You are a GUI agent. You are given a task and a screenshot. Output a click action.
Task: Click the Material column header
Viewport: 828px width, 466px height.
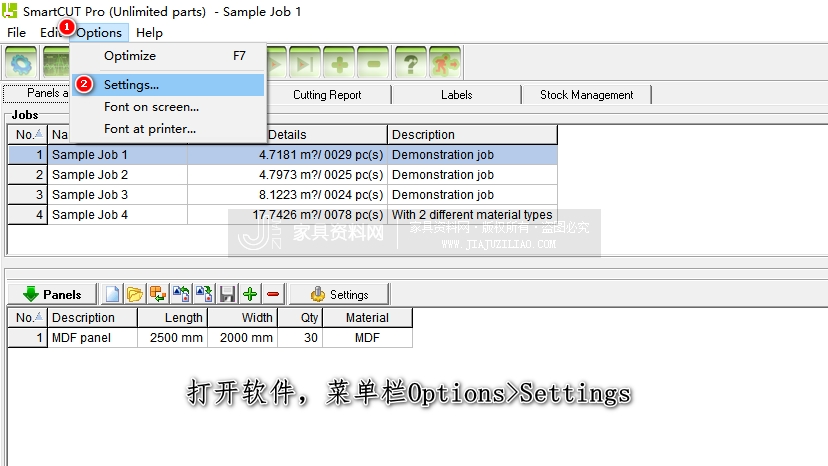[x=368, y=318]
